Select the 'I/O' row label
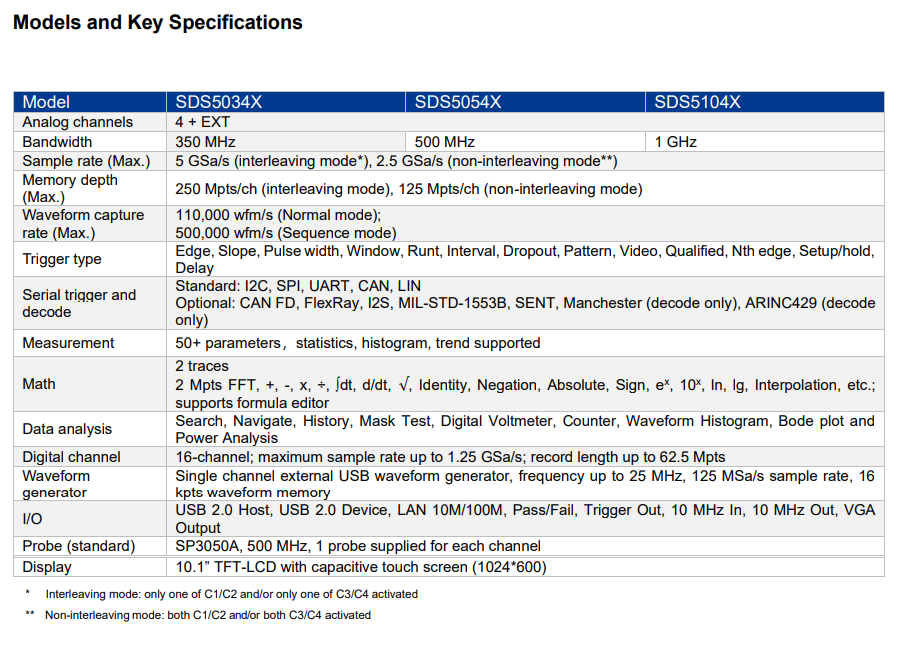The height and width of the screenshot is (658, 903). 32,519
